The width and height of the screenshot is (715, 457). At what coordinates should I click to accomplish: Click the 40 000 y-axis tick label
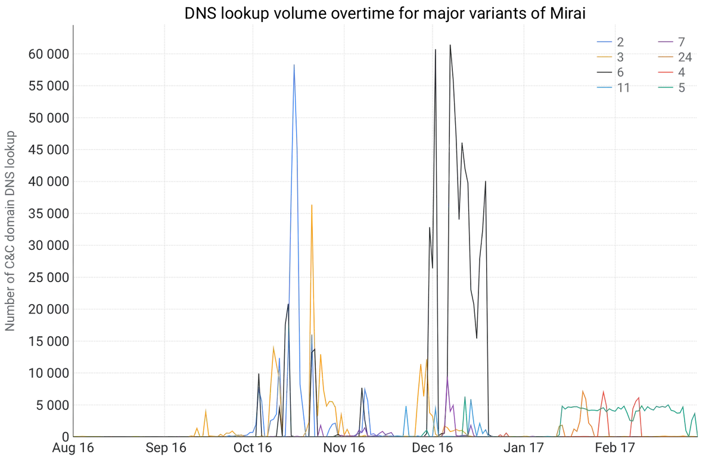click(49, 182)
